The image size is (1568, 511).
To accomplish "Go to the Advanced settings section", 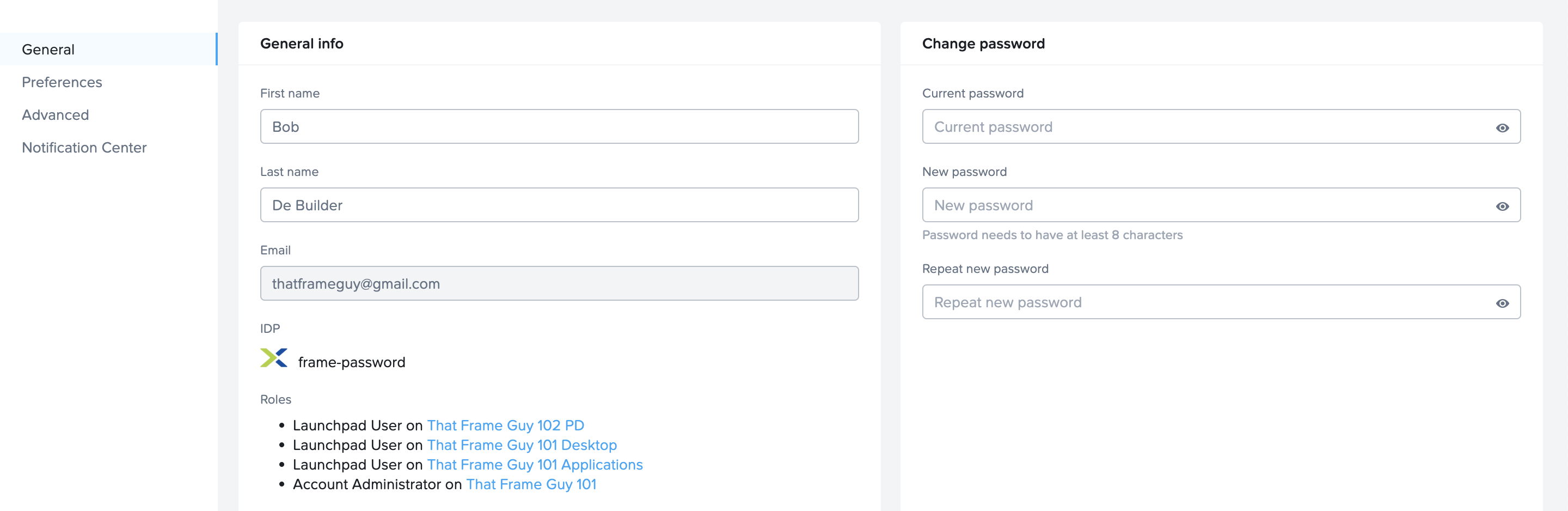I will [x=55, y=115].
